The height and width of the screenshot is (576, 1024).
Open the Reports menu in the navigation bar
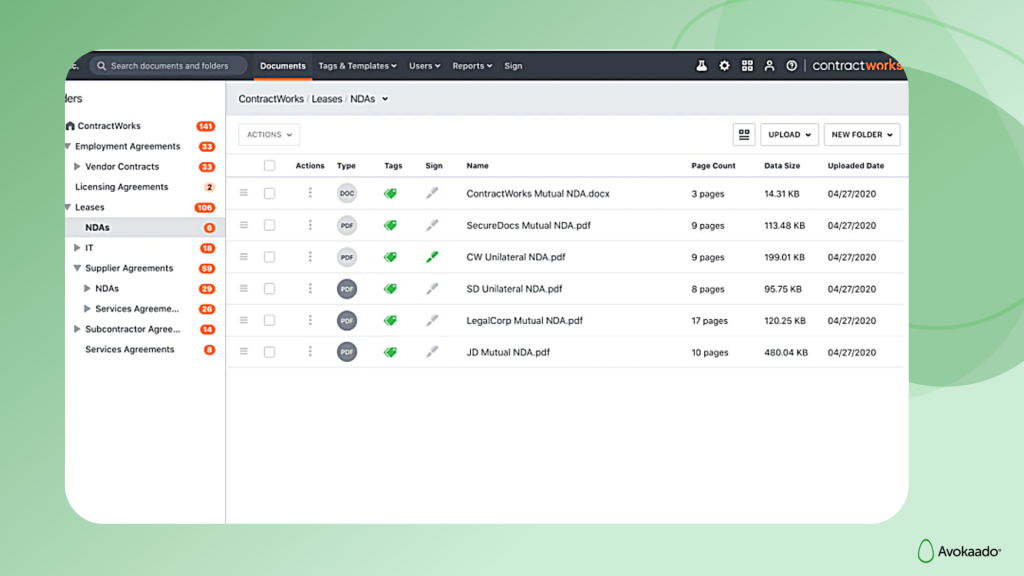(471, 65)
